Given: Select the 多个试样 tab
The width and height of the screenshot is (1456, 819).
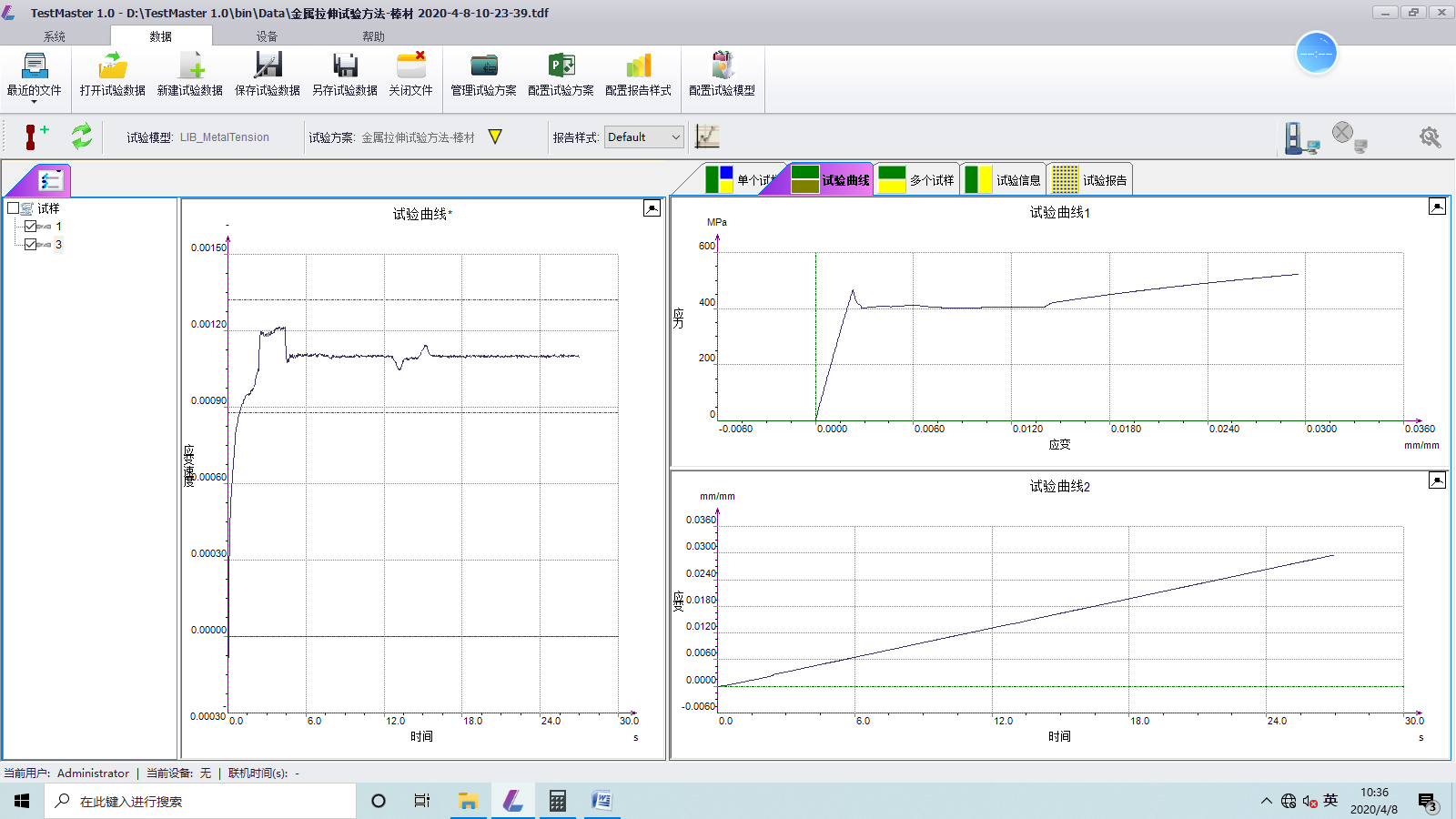Looking at the screenshot, I should [x=917, y=180].
